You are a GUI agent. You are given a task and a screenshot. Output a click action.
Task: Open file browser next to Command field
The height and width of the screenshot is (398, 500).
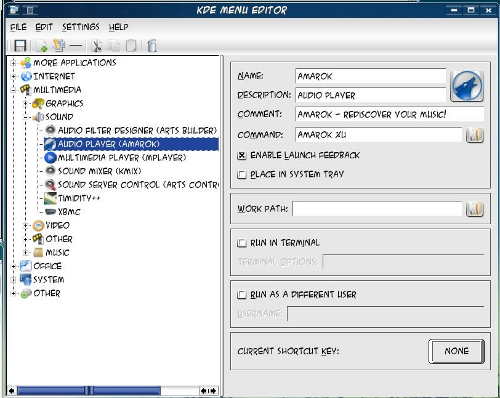click(x=475, y=135)
